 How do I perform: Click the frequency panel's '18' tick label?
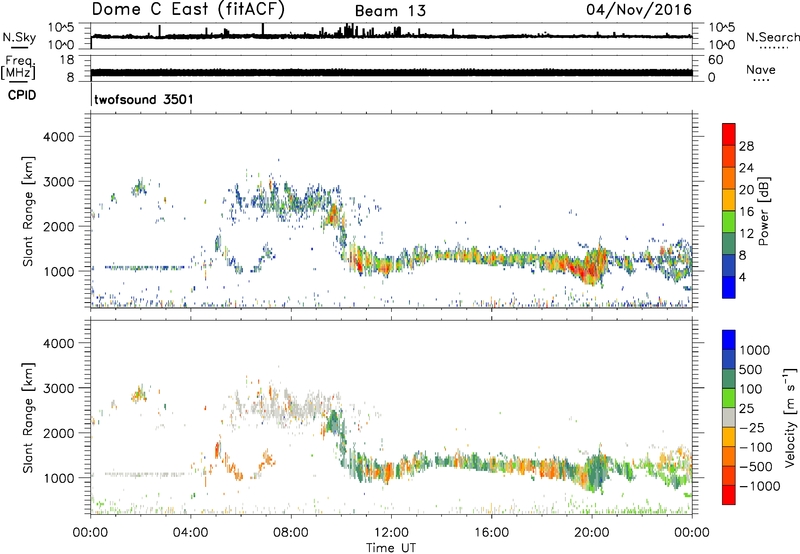(x=67, y=60)
